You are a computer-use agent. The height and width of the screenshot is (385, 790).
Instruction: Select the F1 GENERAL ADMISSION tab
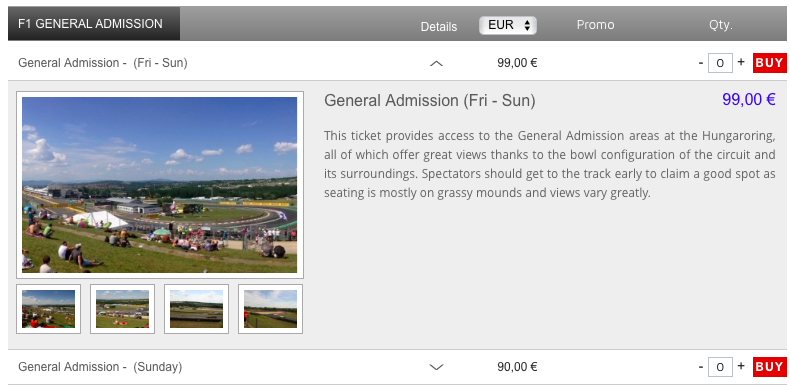pyautogui.click(x=94, y=24)
